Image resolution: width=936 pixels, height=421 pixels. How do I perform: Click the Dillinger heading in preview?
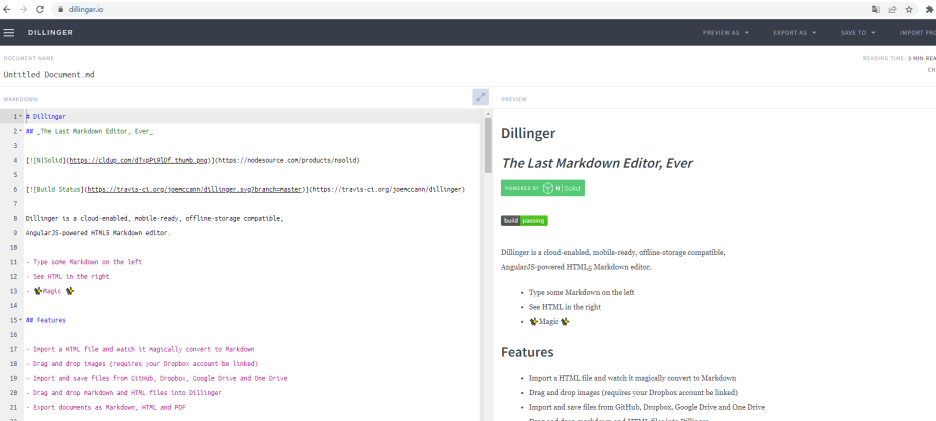[528, 133]
